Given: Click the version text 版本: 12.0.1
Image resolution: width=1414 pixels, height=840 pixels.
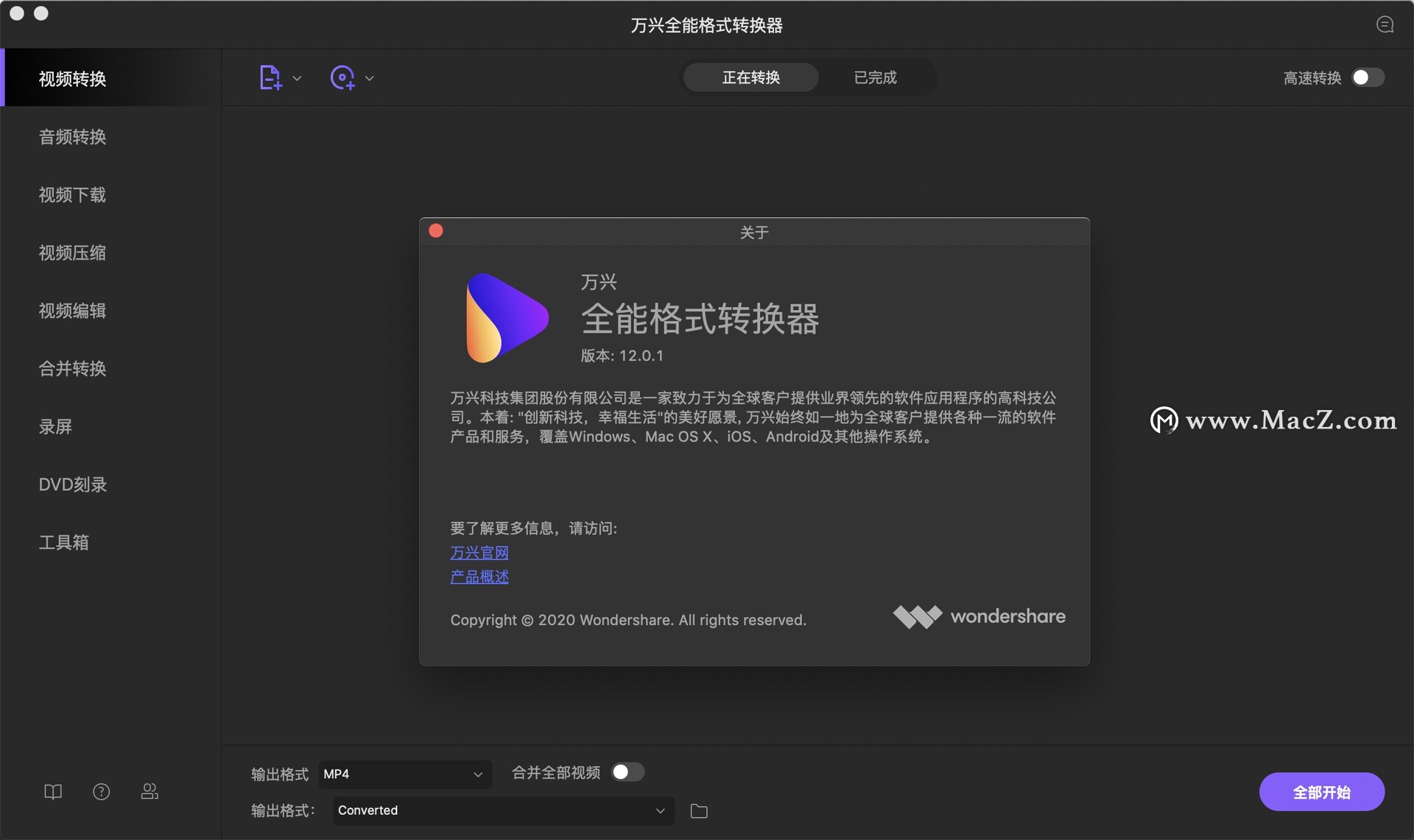Looking at the screenshot, I should (622, 356).
